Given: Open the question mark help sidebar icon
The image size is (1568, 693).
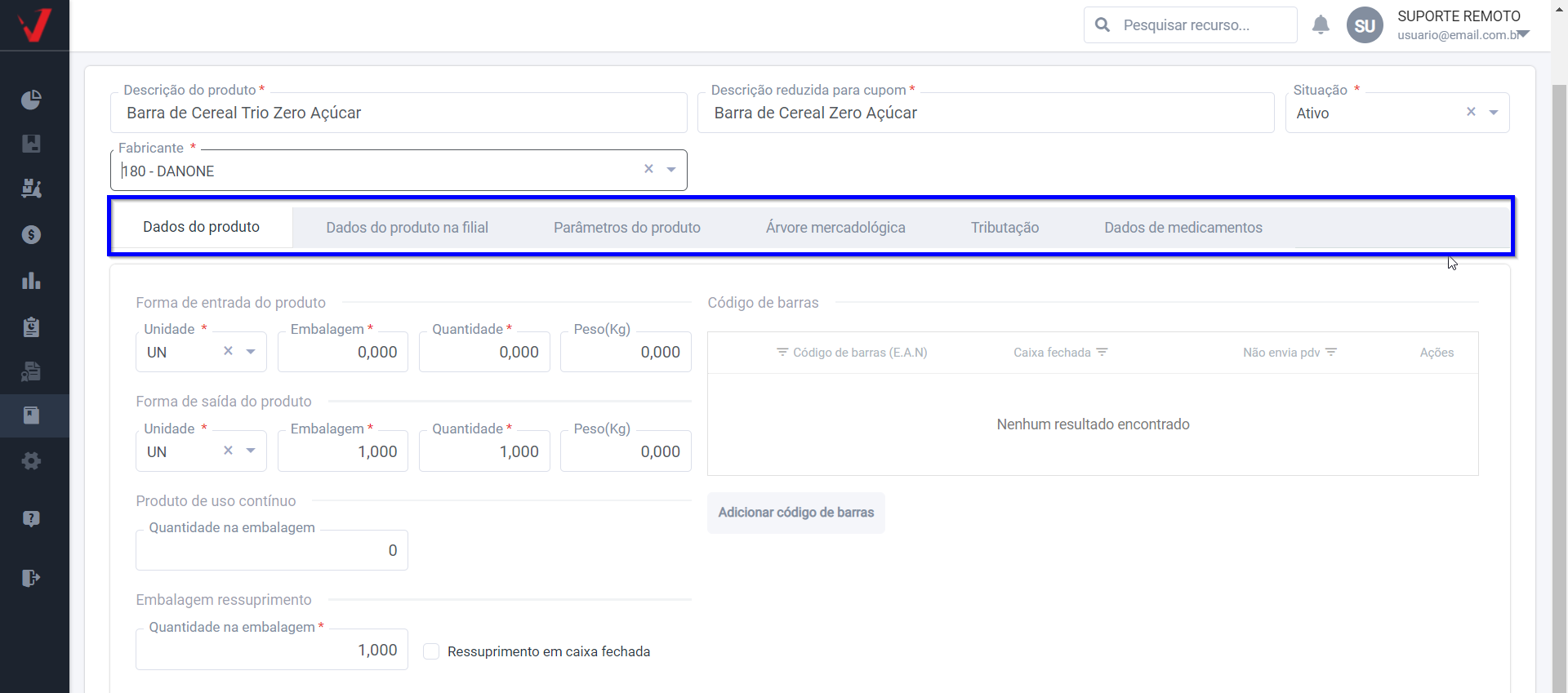Looking at the screenshot, I should 31,519.
